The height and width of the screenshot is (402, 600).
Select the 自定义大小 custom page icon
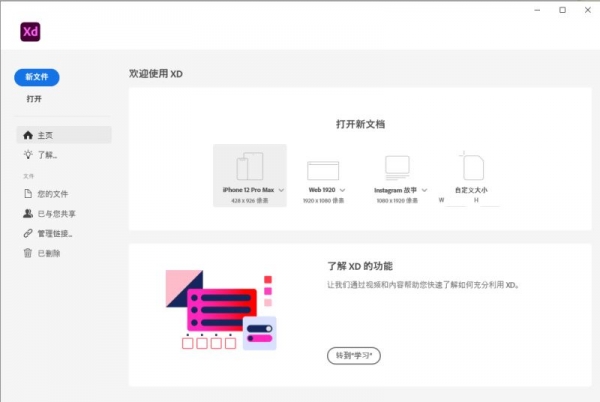[x=472, y=166]
